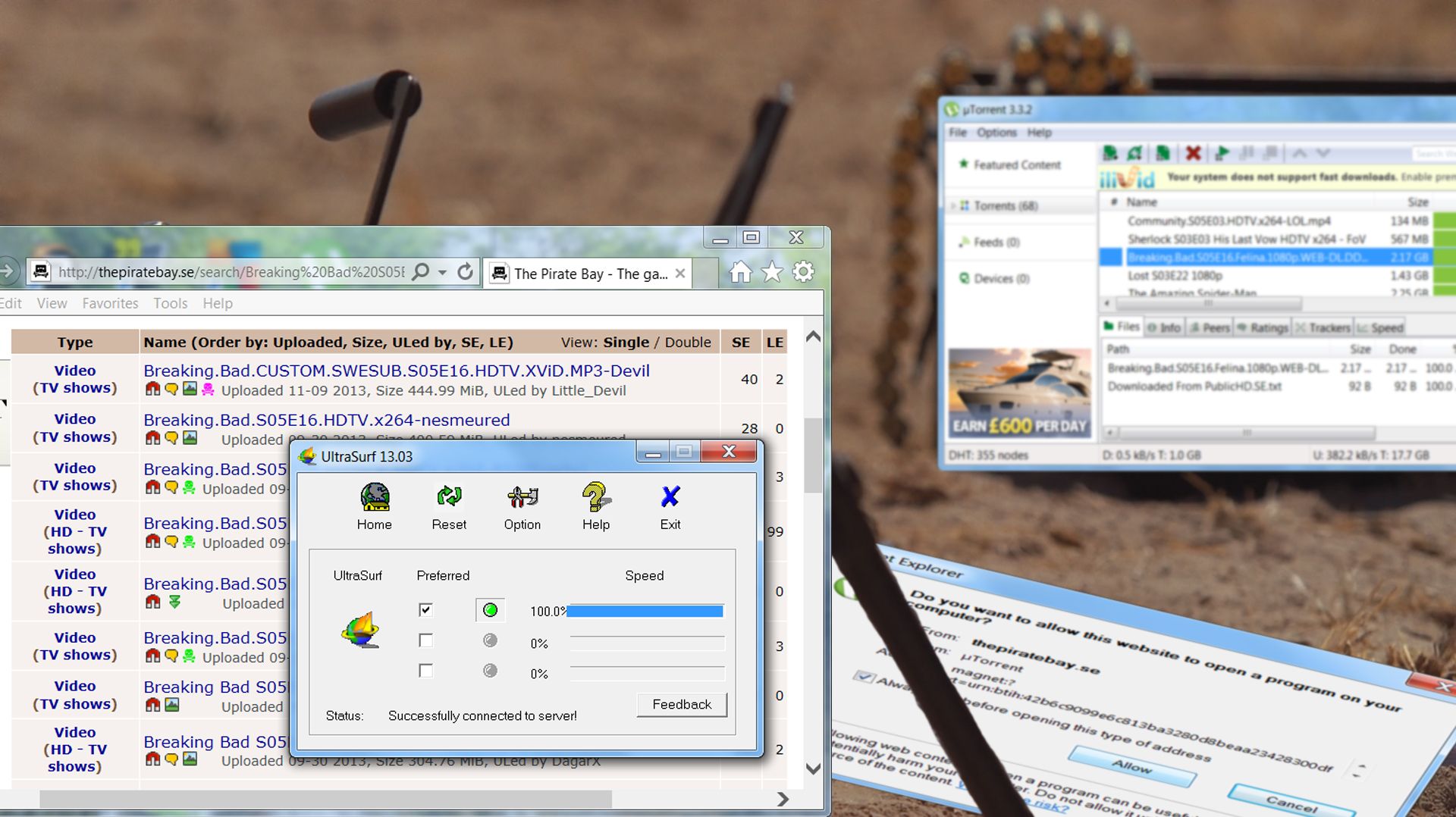The height and width of the screenshot is (817, 1456).
Task: Switch Pirate Bay view to Double
Action: (688, 343)
